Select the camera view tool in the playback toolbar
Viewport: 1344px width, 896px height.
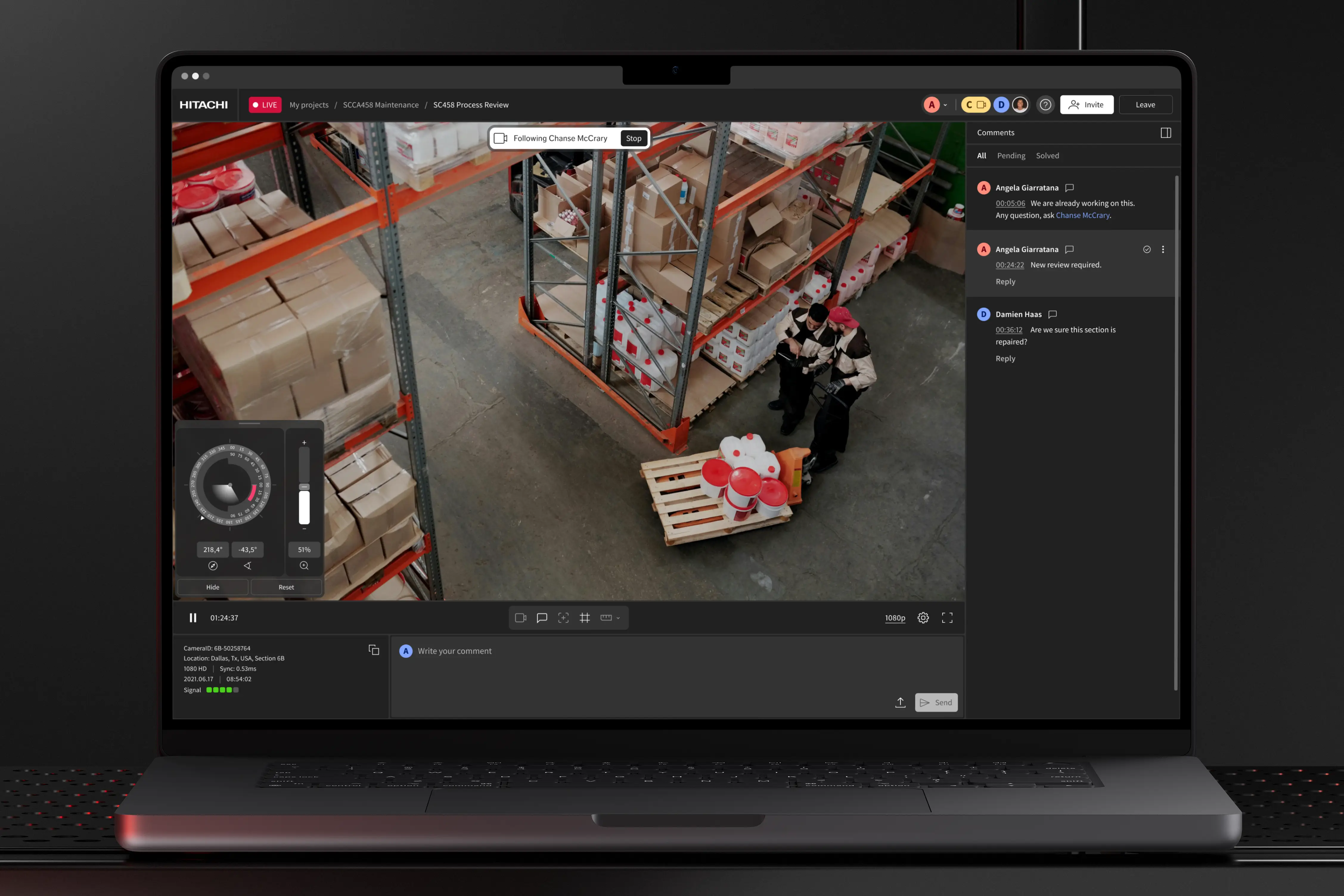(x=521, y=618)
